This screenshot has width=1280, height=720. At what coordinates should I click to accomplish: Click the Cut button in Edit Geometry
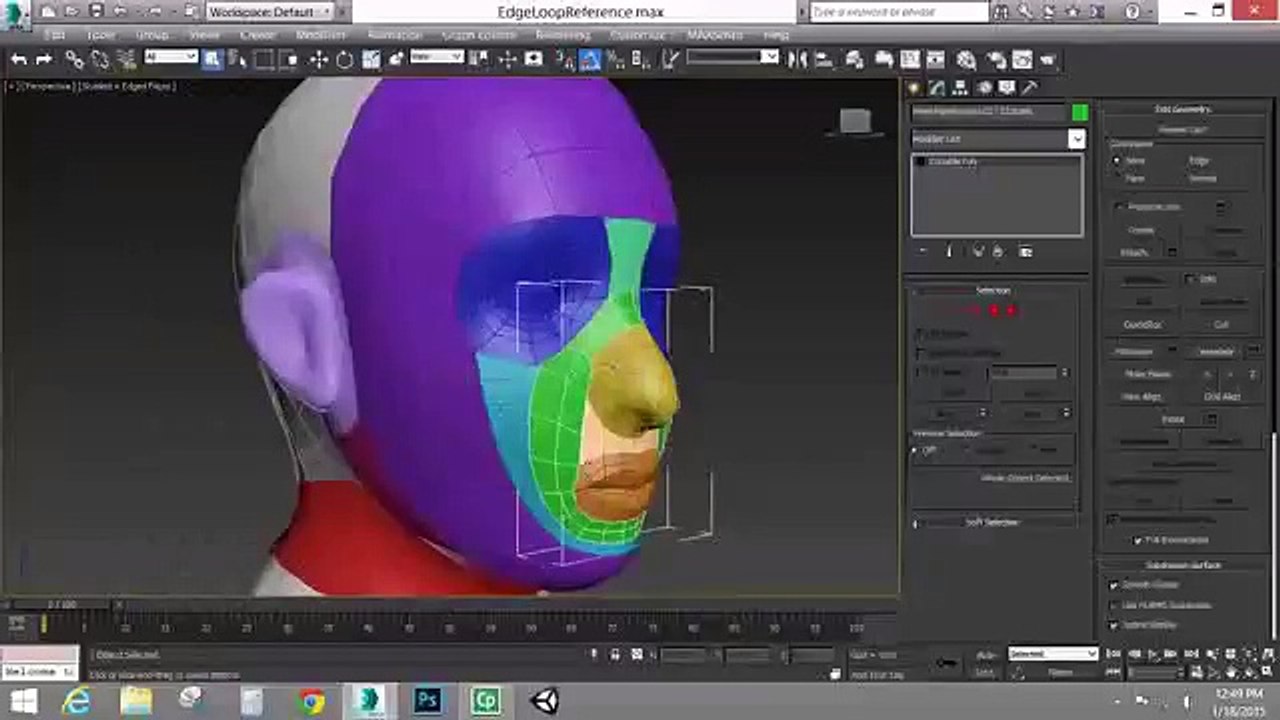[1221, 325]
